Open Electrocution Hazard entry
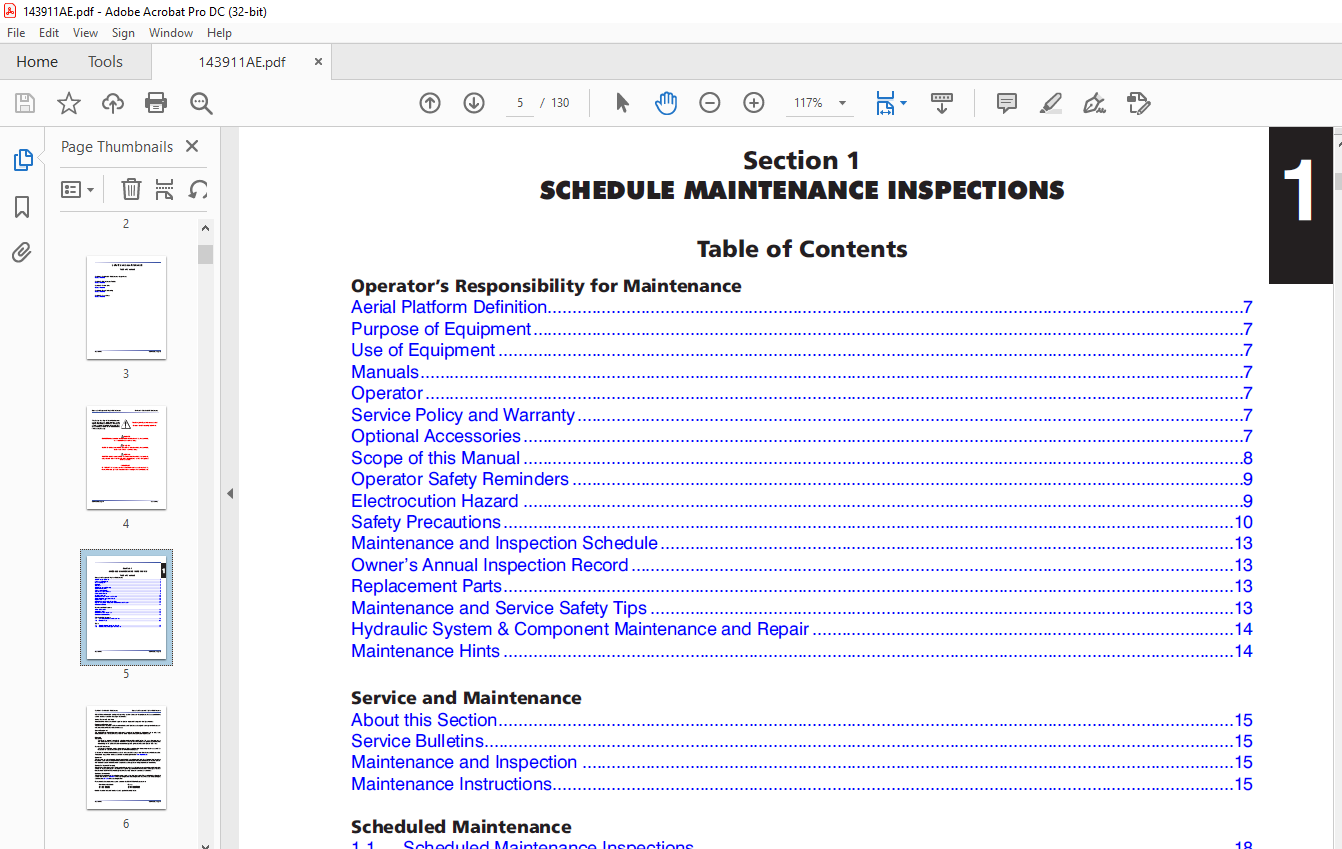 [435, 501]
